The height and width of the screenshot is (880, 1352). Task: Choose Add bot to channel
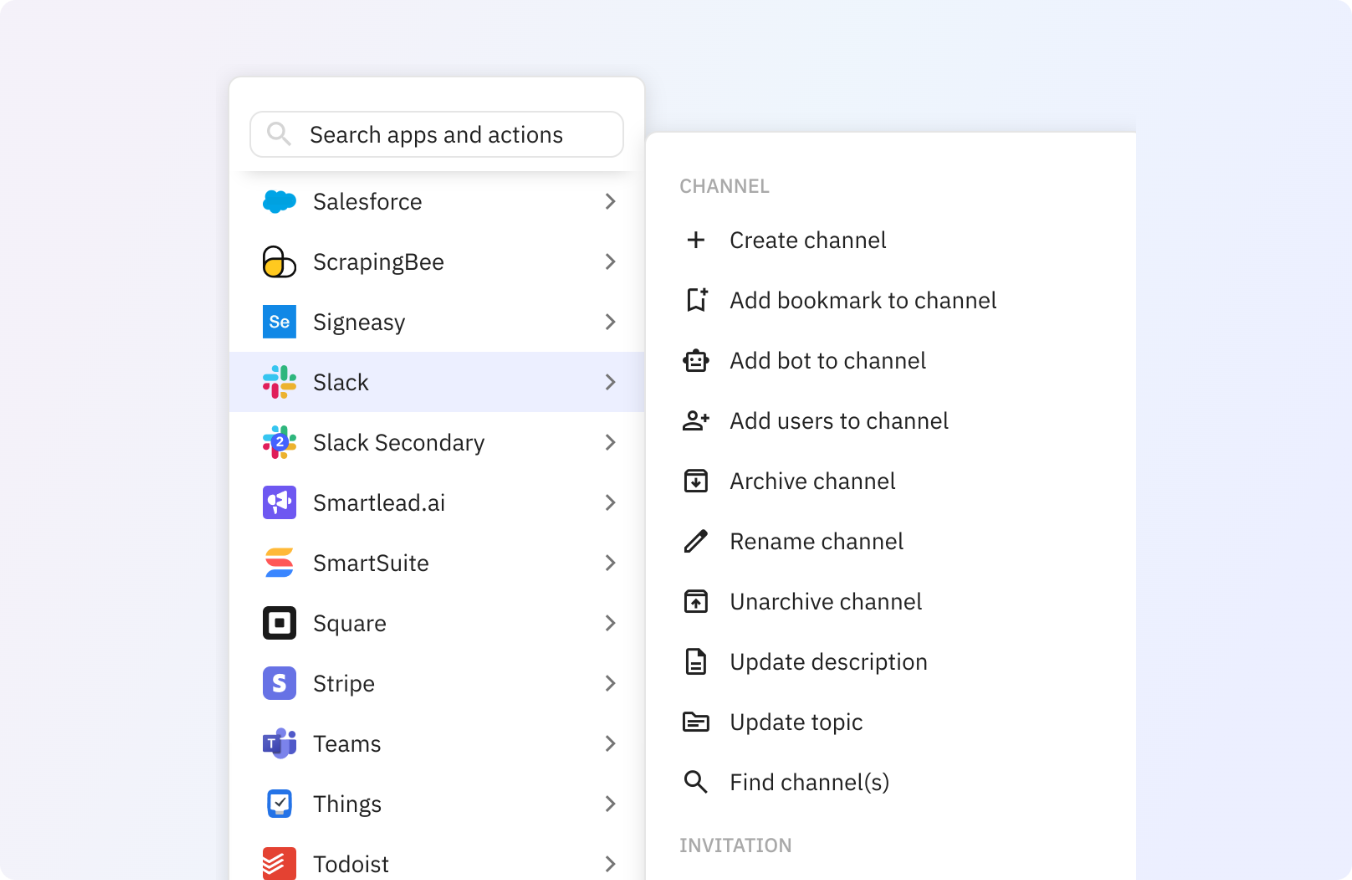pos(891,361)
